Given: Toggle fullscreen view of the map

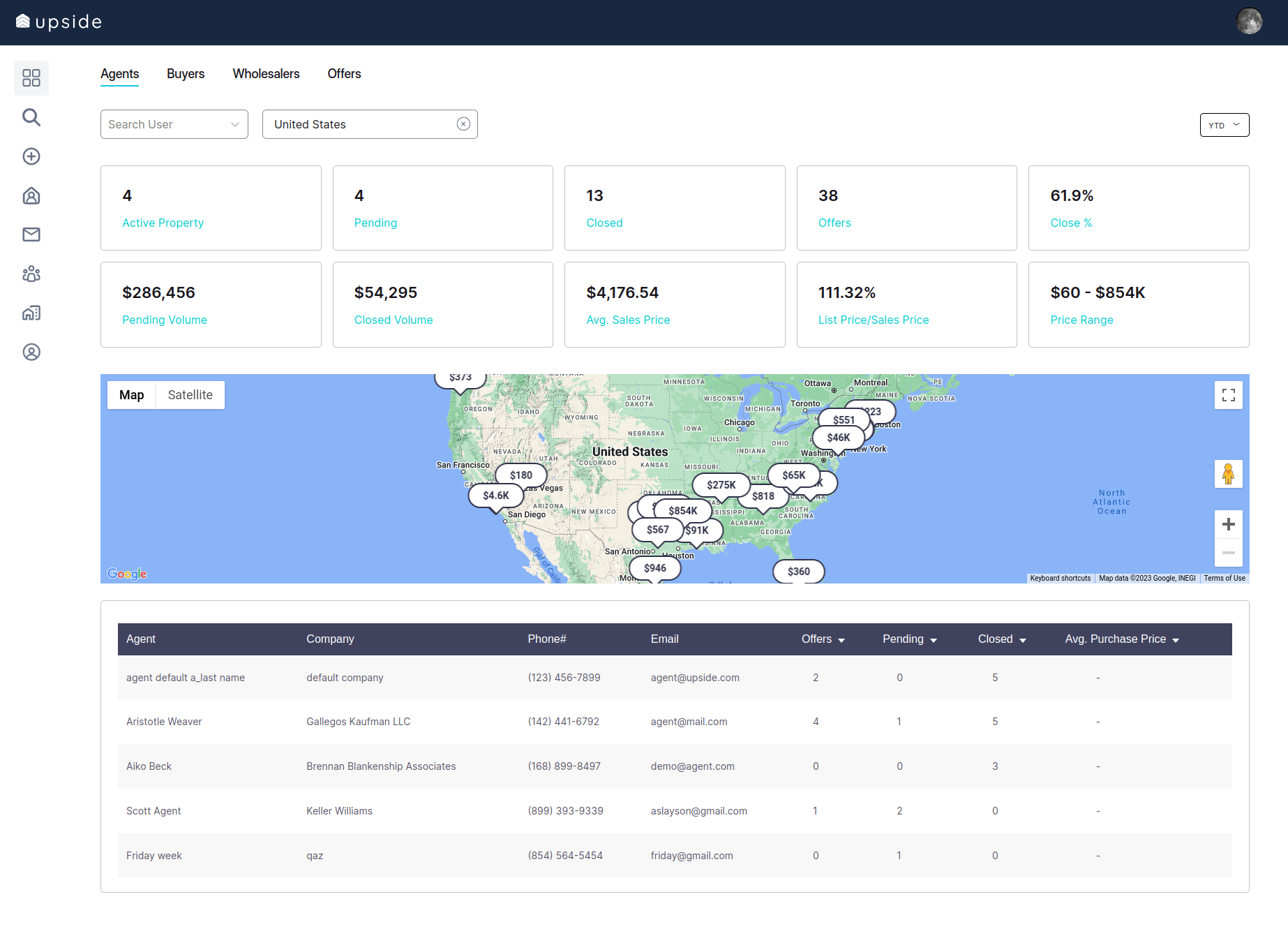Looking at the screenshot, I should 1228,396.
